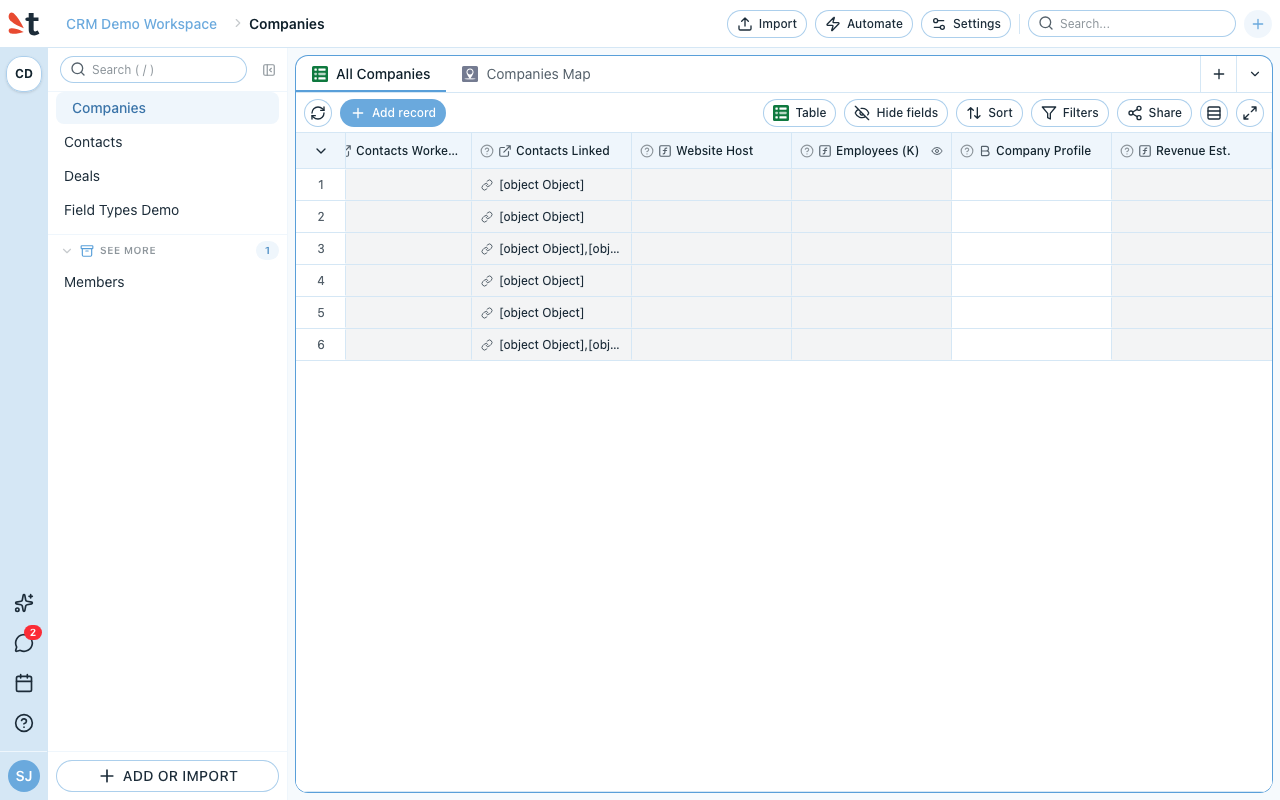Open the Sort options
Image resolution: width=1280 pixels, height=800 pixels.
(989, 113)
